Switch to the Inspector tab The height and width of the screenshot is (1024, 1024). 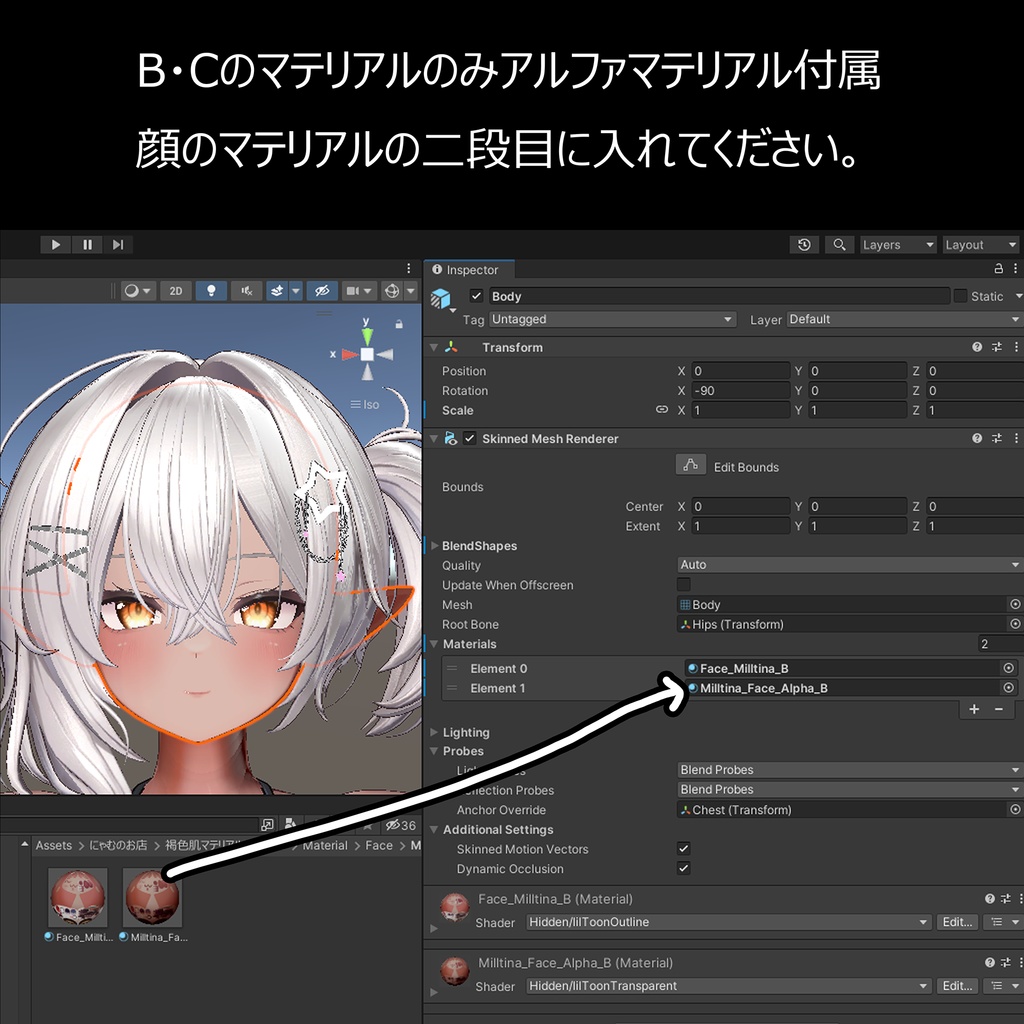[x=468, y=269]
